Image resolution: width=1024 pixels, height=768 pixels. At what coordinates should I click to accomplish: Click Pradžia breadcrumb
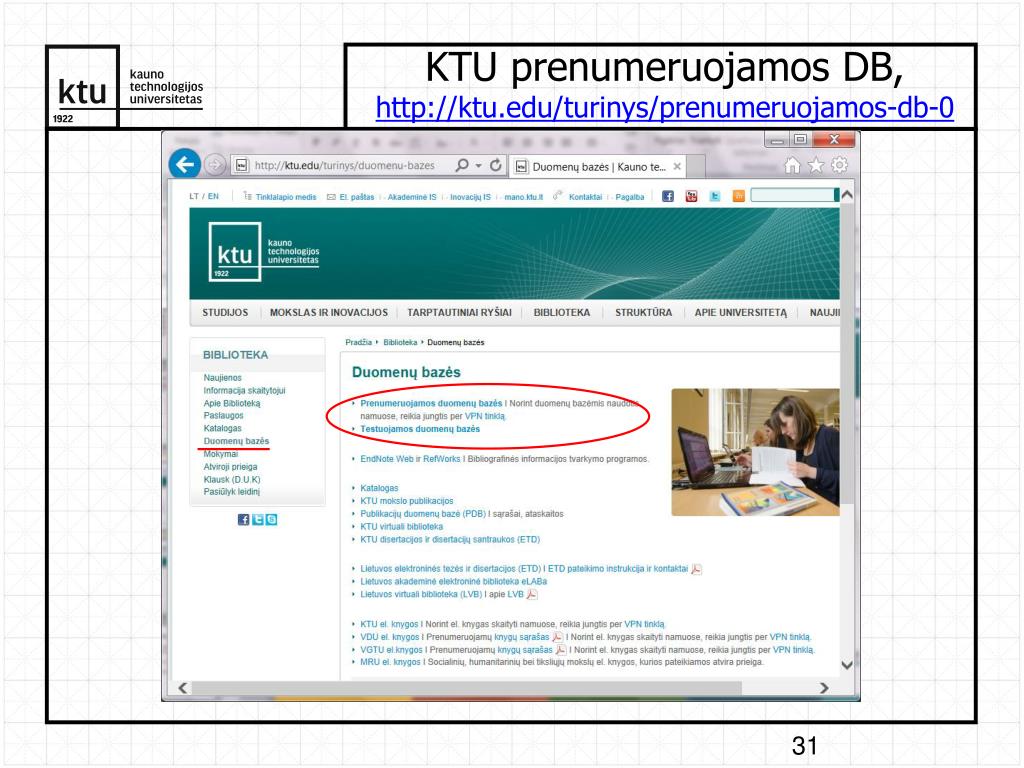click(359, 342)
